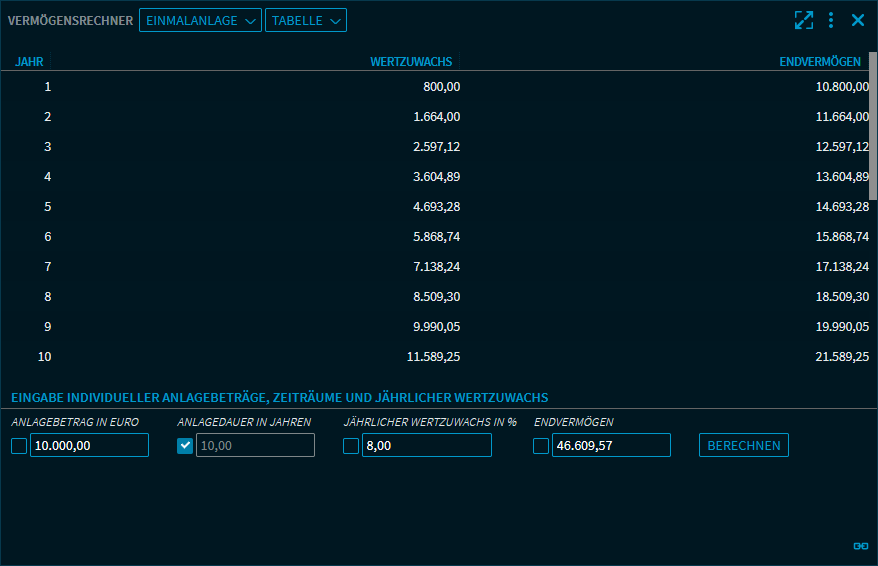Click the Anlagebetrag input field showing 10.000,00
Image resolution: width=878 pixels, height=566 pixels.
point(89,446)
